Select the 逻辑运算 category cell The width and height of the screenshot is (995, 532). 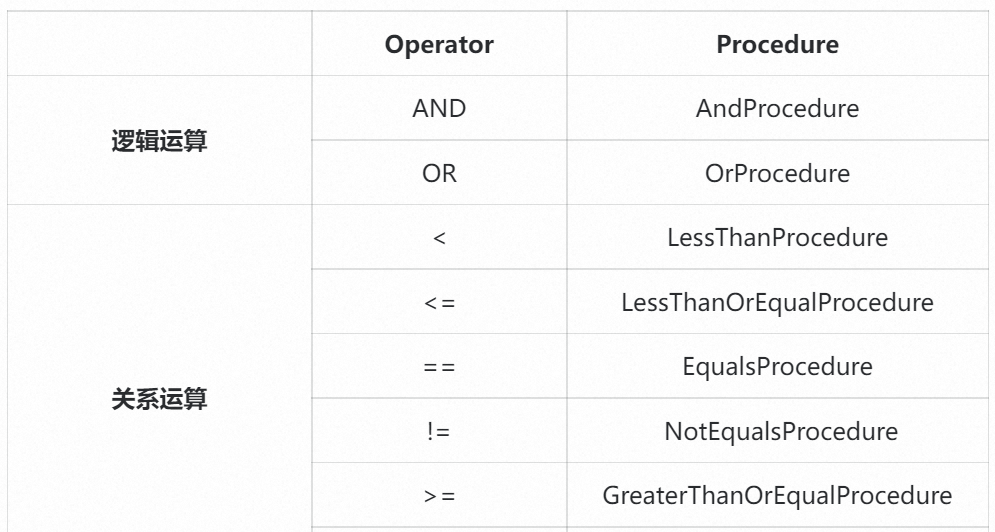click(x=159, y=140)
